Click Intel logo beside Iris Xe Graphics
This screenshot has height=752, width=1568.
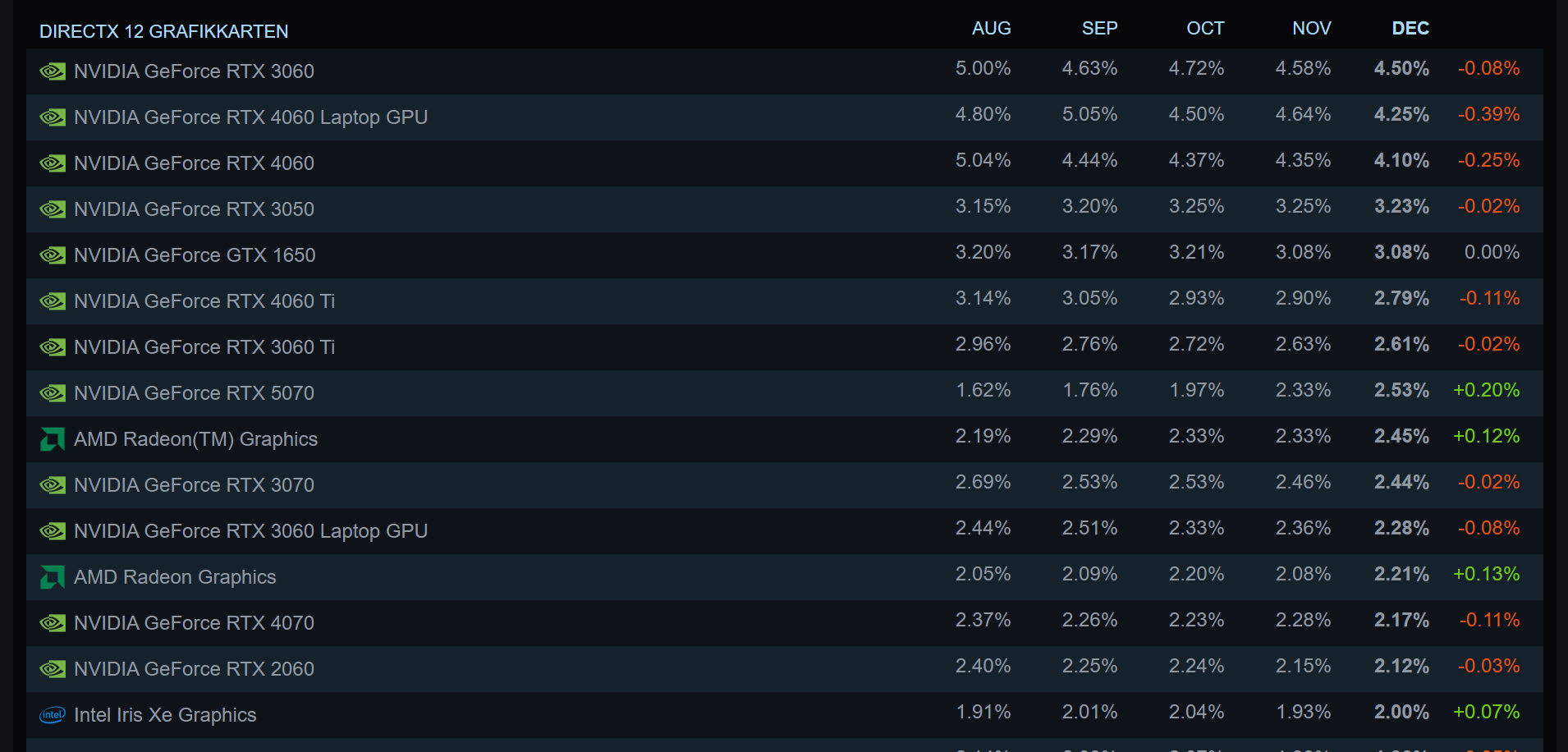pyautogui.click(x=53, y=715)
